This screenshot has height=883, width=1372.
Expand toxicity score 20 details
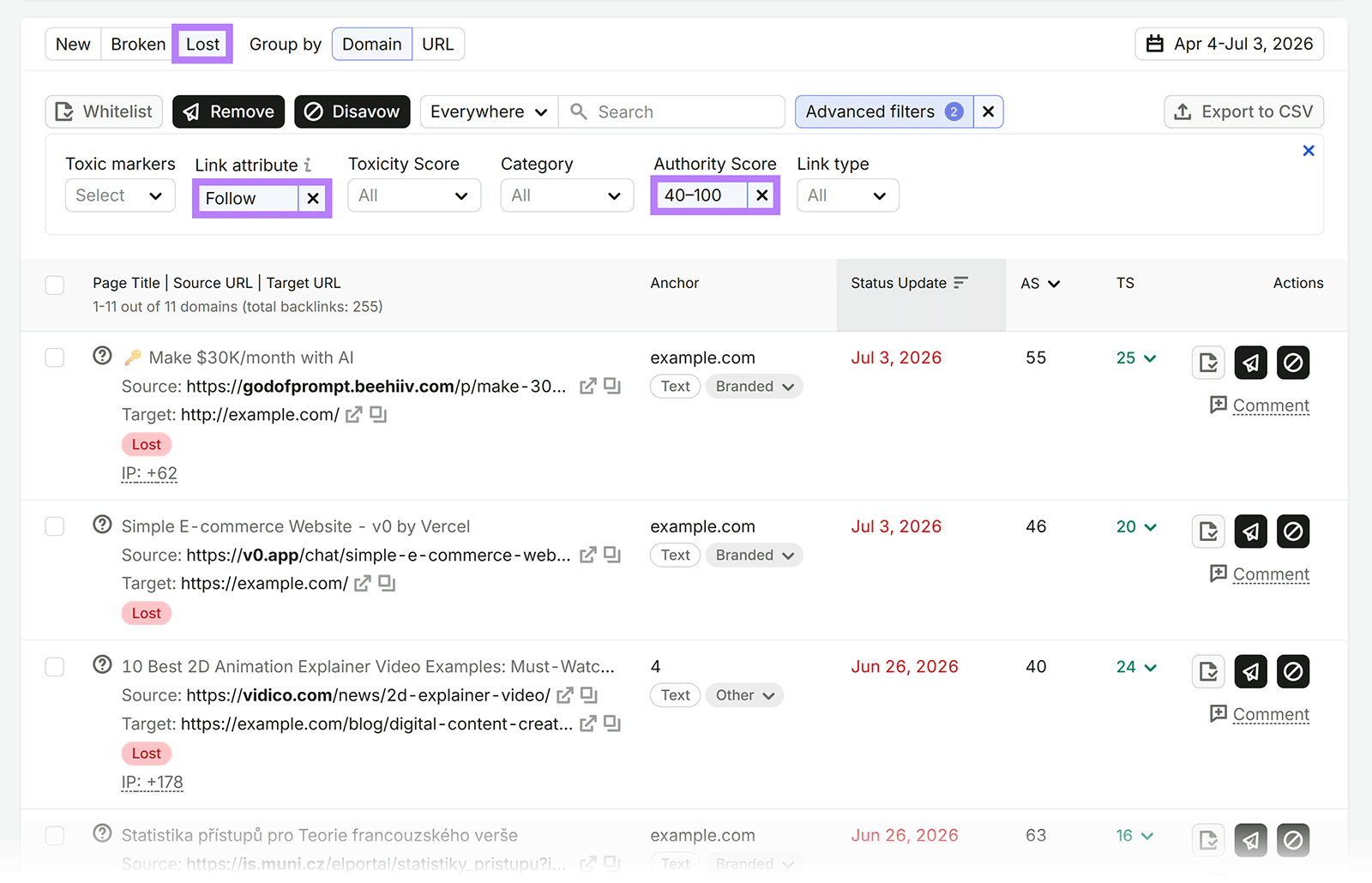coord(1137,527)
